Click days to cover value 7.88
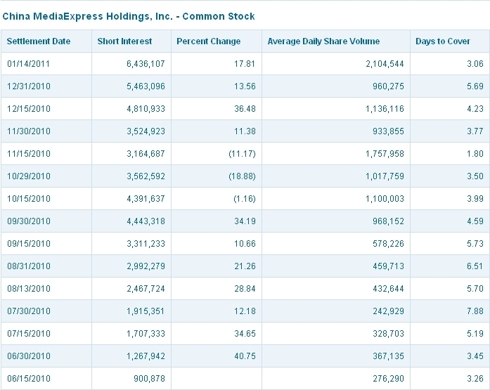This screenshot has width=490, height=390. click(x=475, y=311)
